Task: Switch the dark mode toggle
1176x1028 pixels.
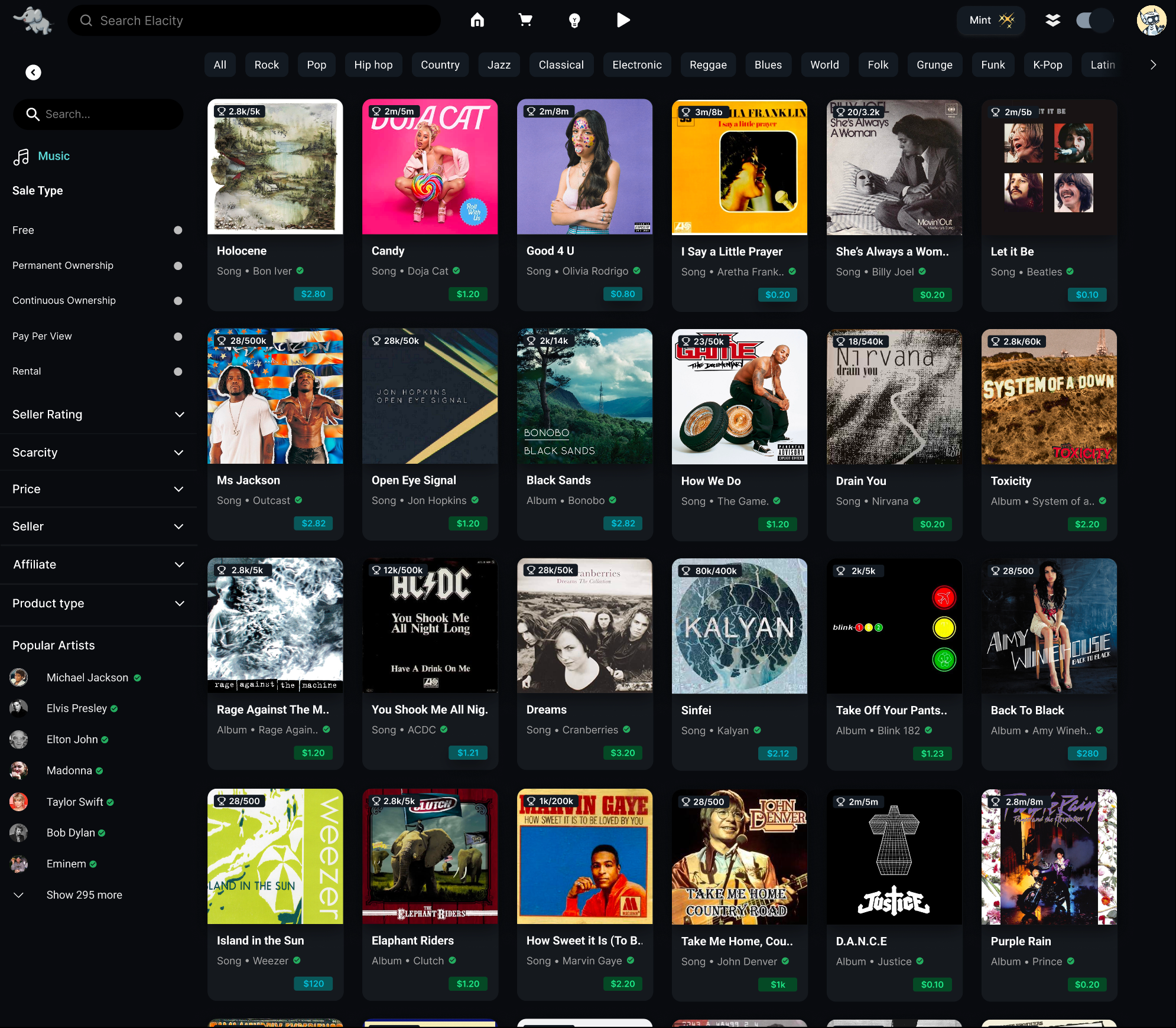Action: pos(1094,20)
